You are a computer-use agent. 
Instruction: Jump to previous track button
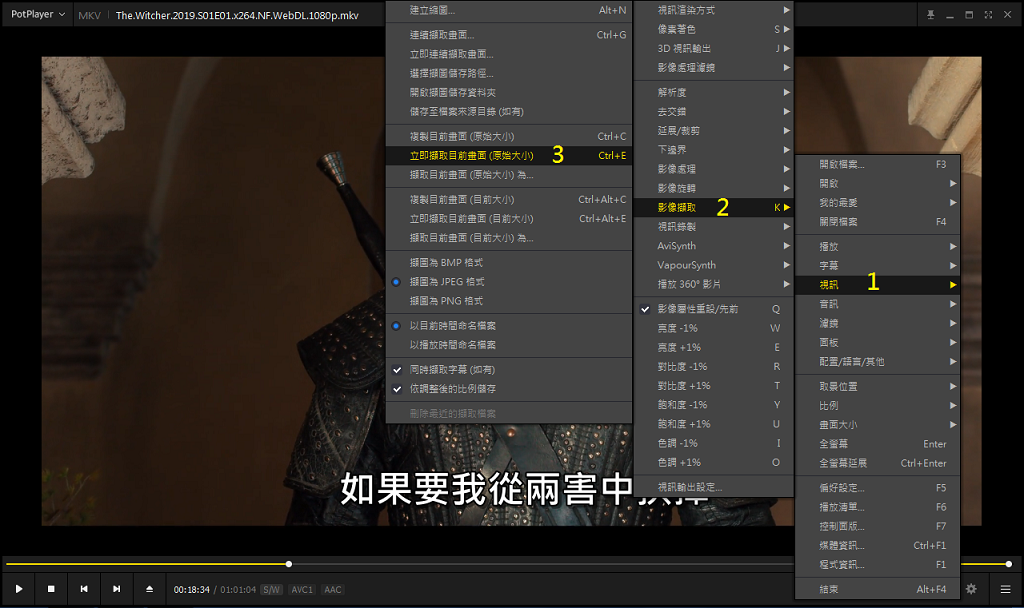pyautogui.click(x=84, y=589)
